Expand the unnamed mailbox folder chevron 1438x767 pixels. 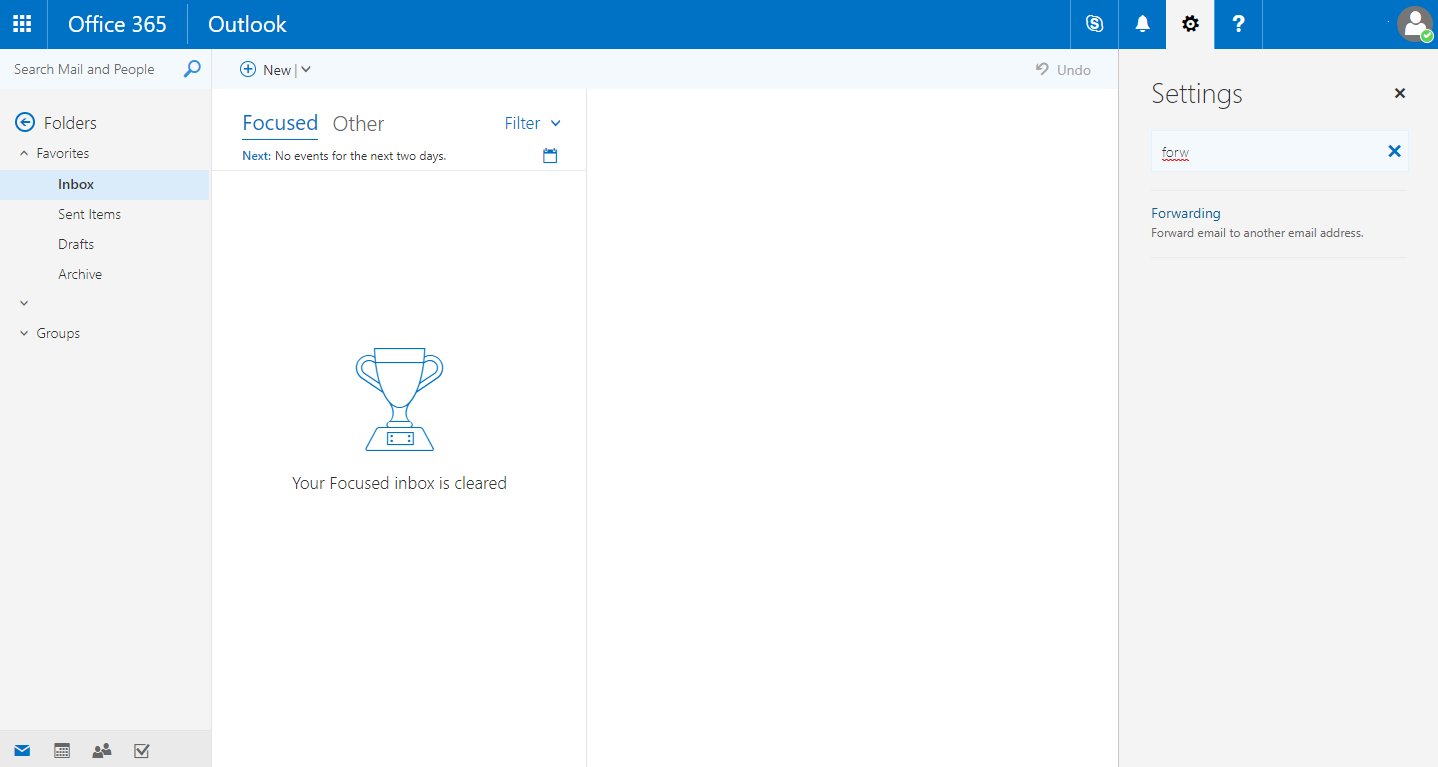25,303
